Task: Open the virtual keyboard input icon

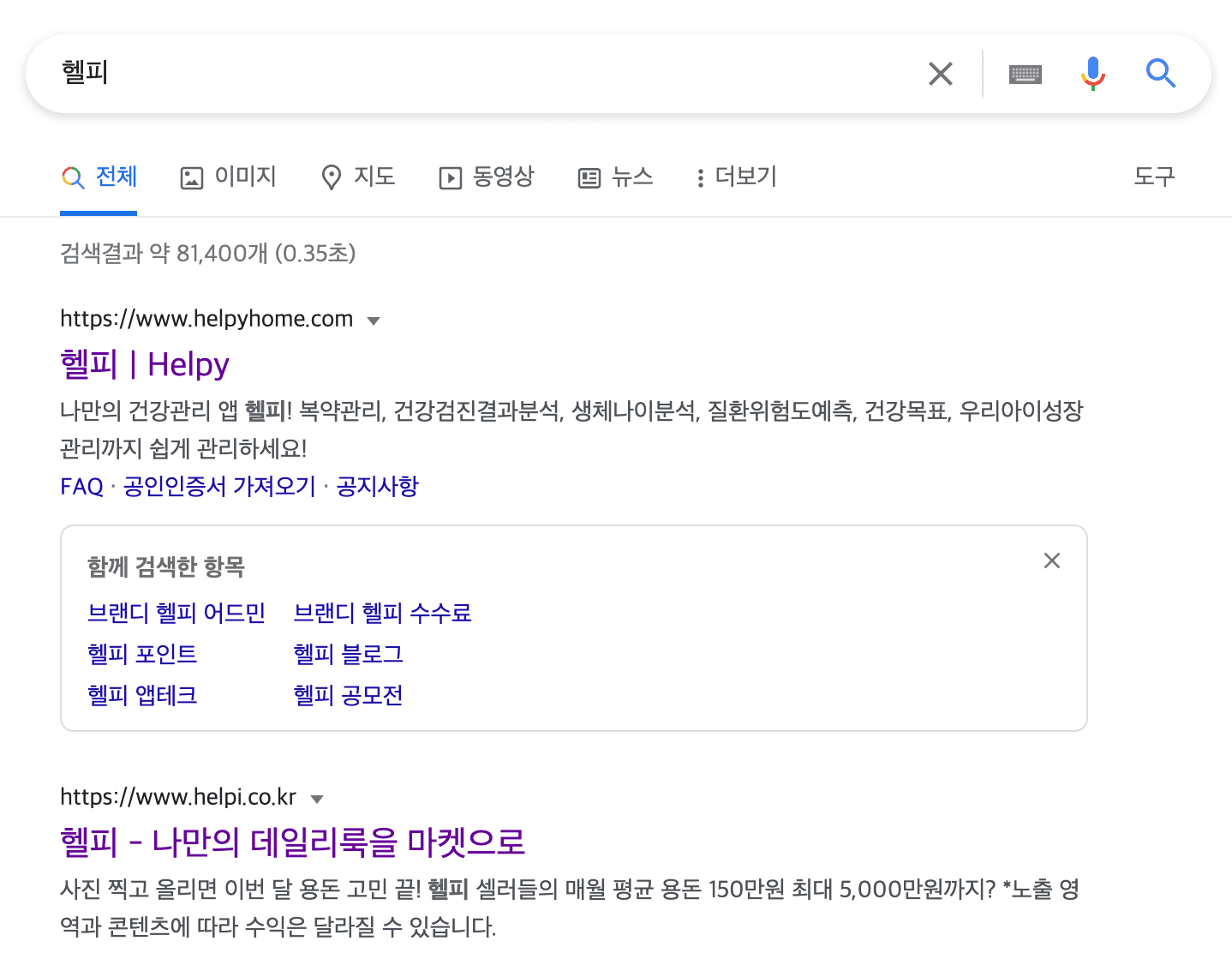Action: click(x=1026, y=74)
